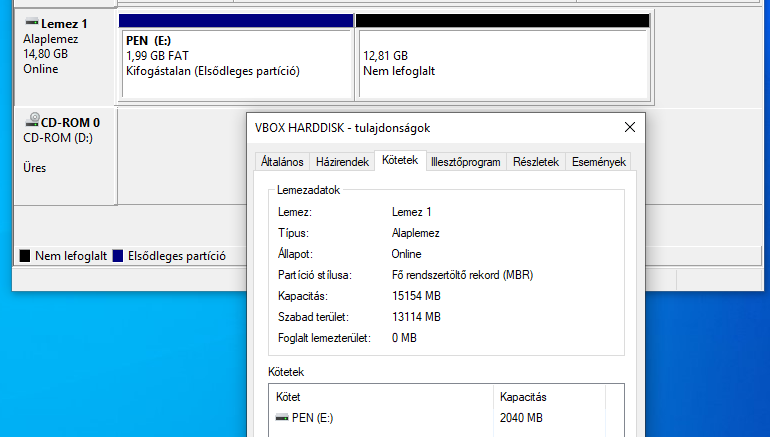Screen dimensions: 770x437
Task: Select the CD-ROM 0 label
Action: pyautogui.click(x=70, y=122)
